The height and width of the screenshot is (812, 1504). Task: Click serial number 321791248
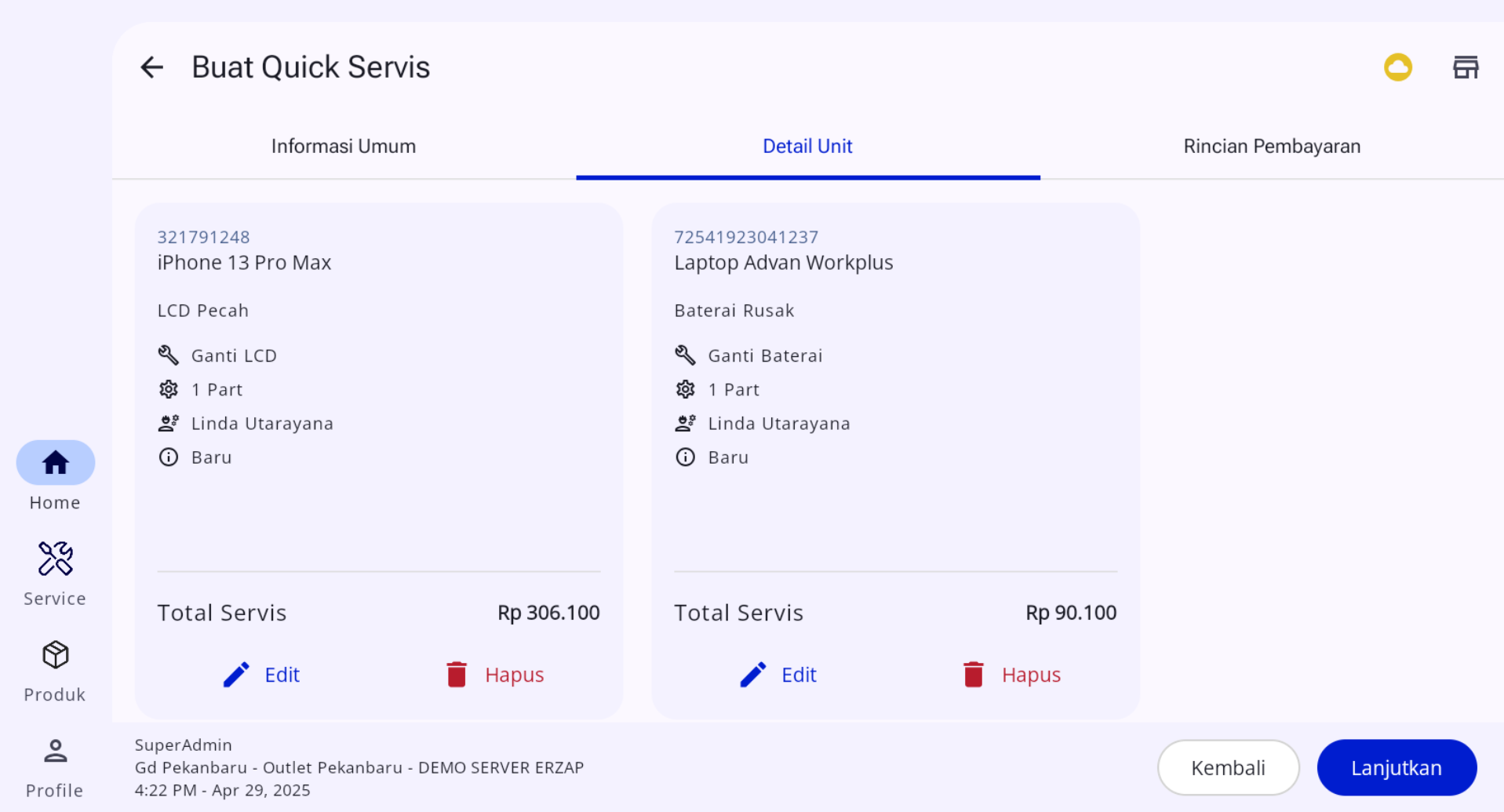[203, 237]
